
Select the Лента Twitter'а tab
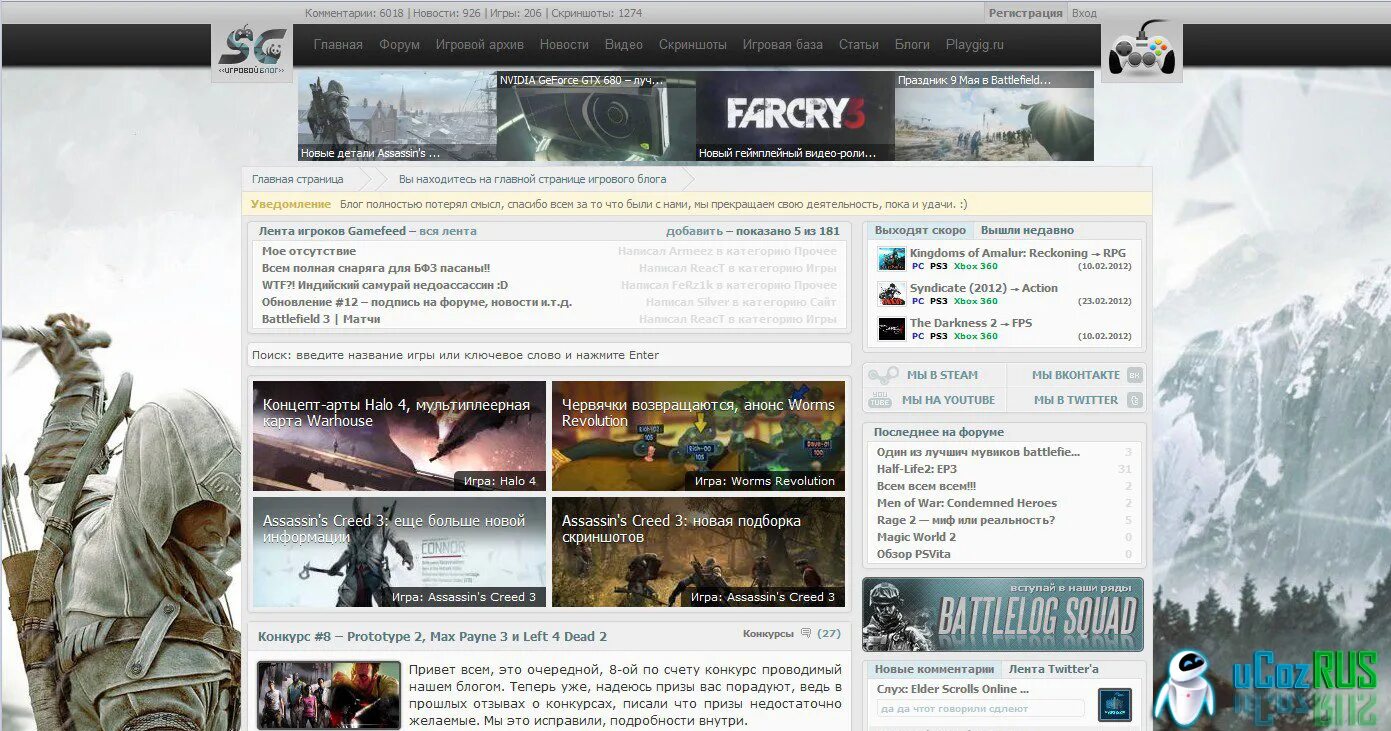click(1053, 669)
